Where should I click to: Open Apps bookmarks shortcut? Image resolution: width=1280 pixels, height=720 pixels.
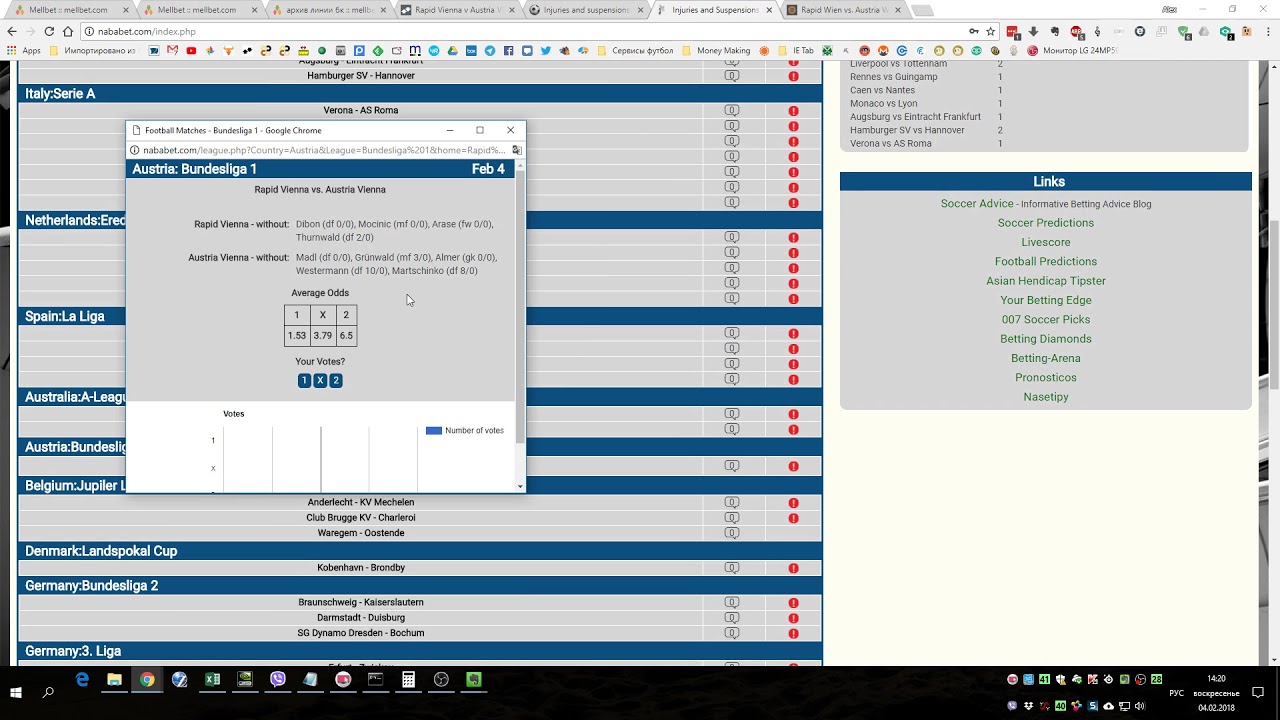(x=24, y=50)
